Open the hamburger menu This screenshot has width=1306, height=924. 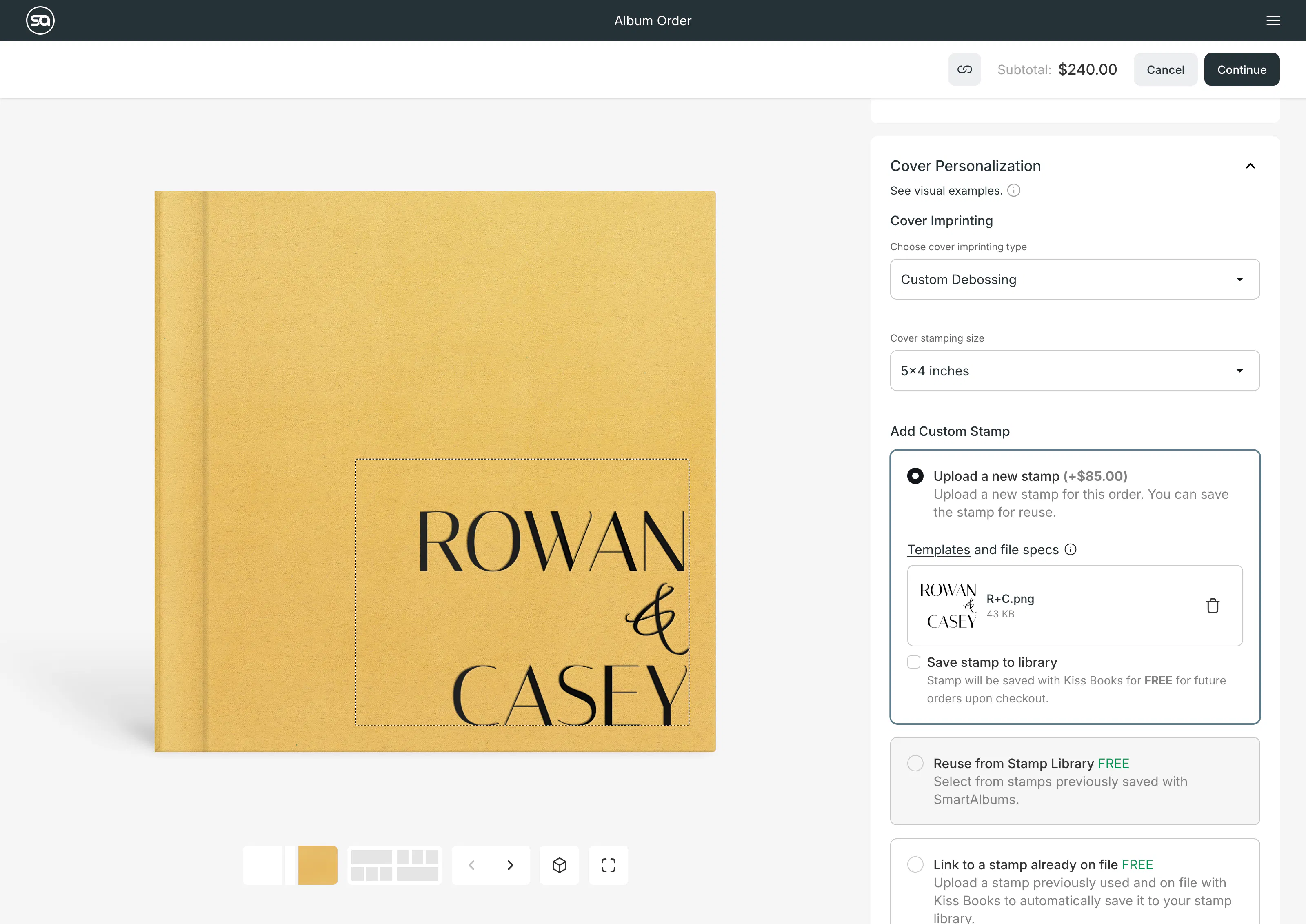tap(1274, 20)
